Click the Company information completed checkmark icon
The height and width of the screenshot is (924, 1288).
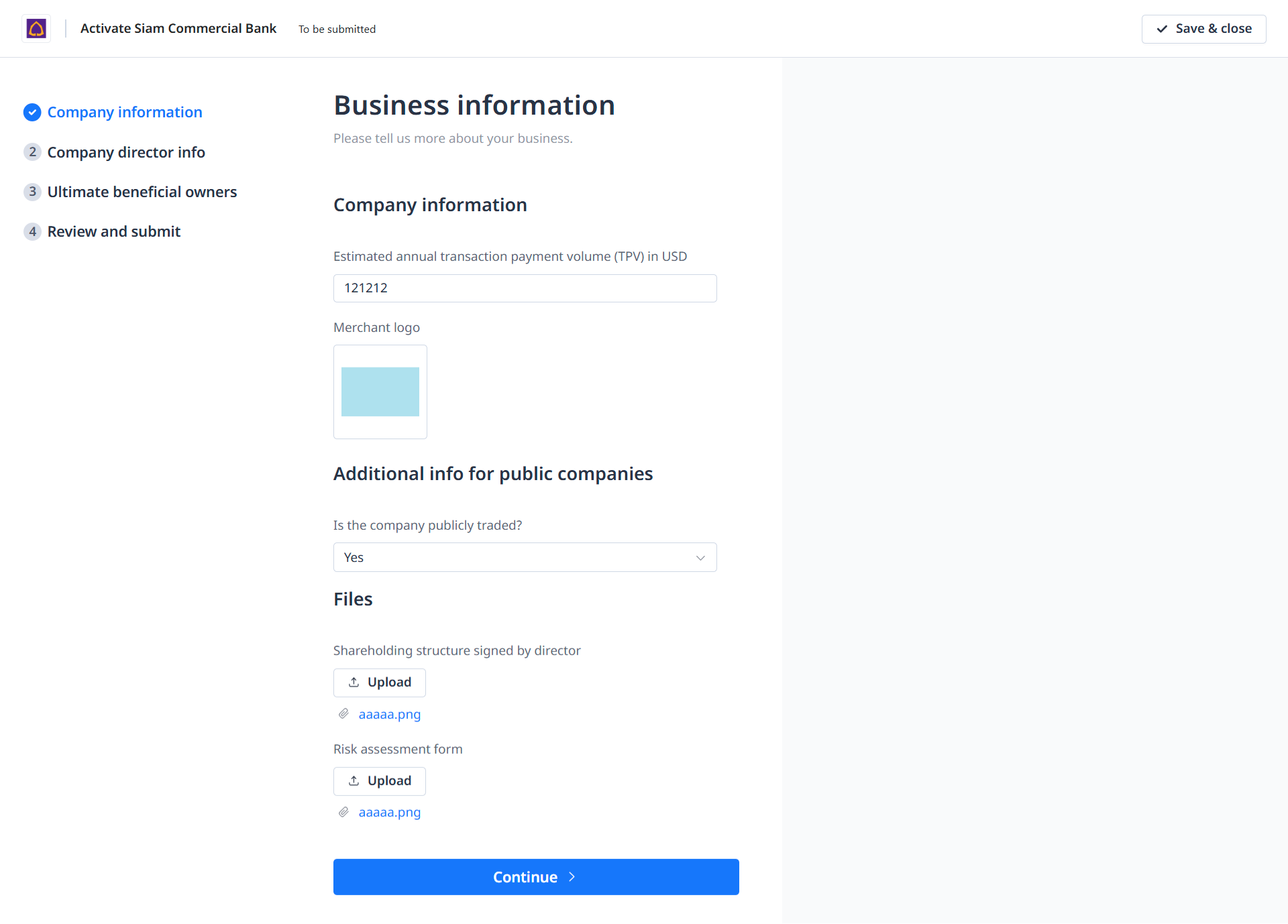pos(32,113)
